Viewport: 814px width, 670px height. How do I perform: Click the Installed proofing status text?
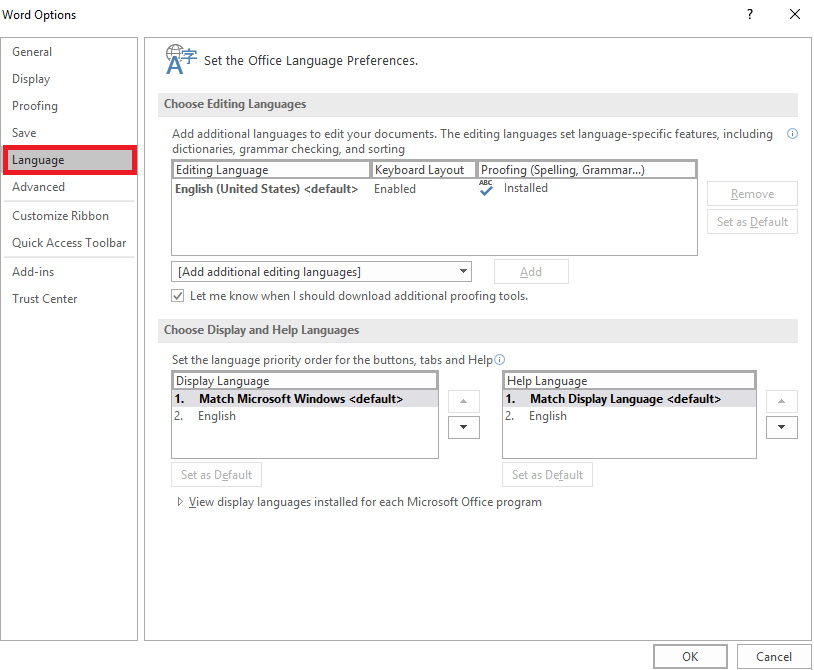525,188
